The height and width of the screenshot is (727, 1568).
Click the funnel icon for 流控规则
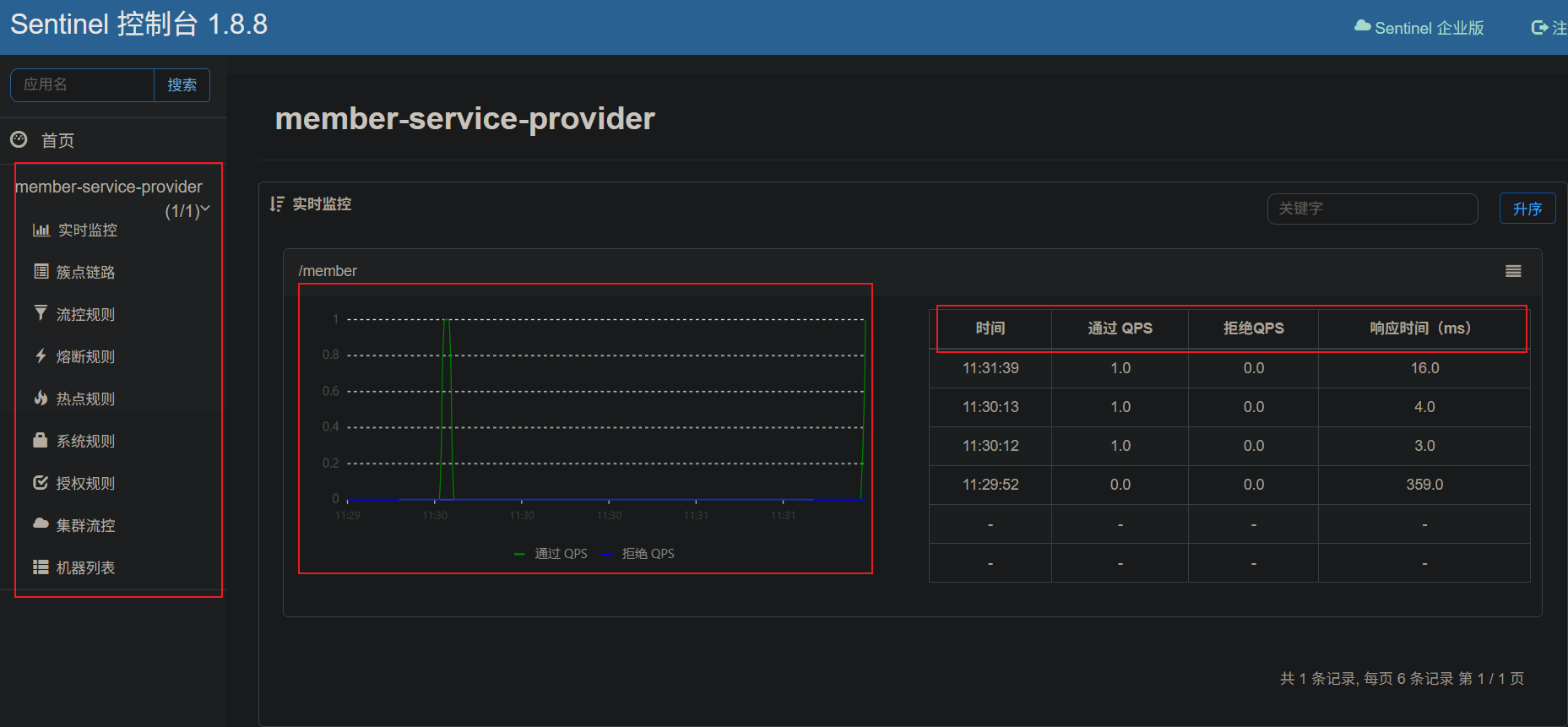[x=41, y=313]
